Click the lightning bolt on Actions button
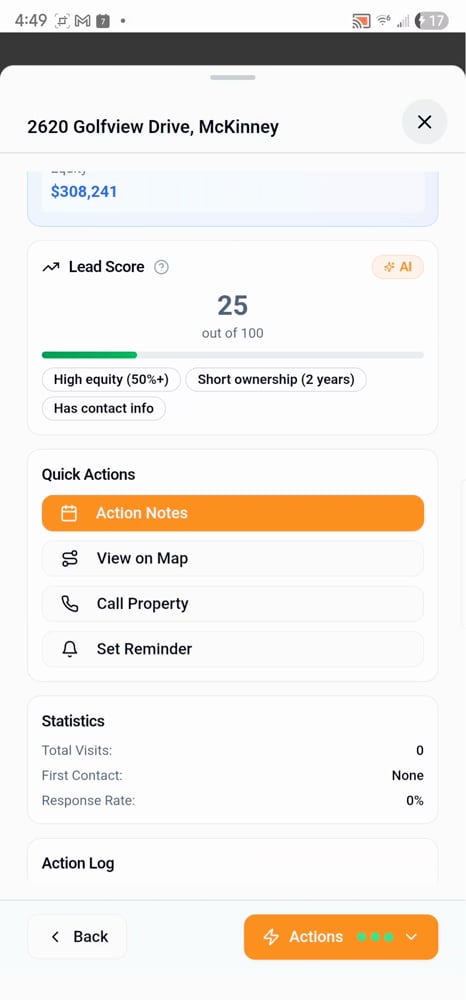 (272, 937)
